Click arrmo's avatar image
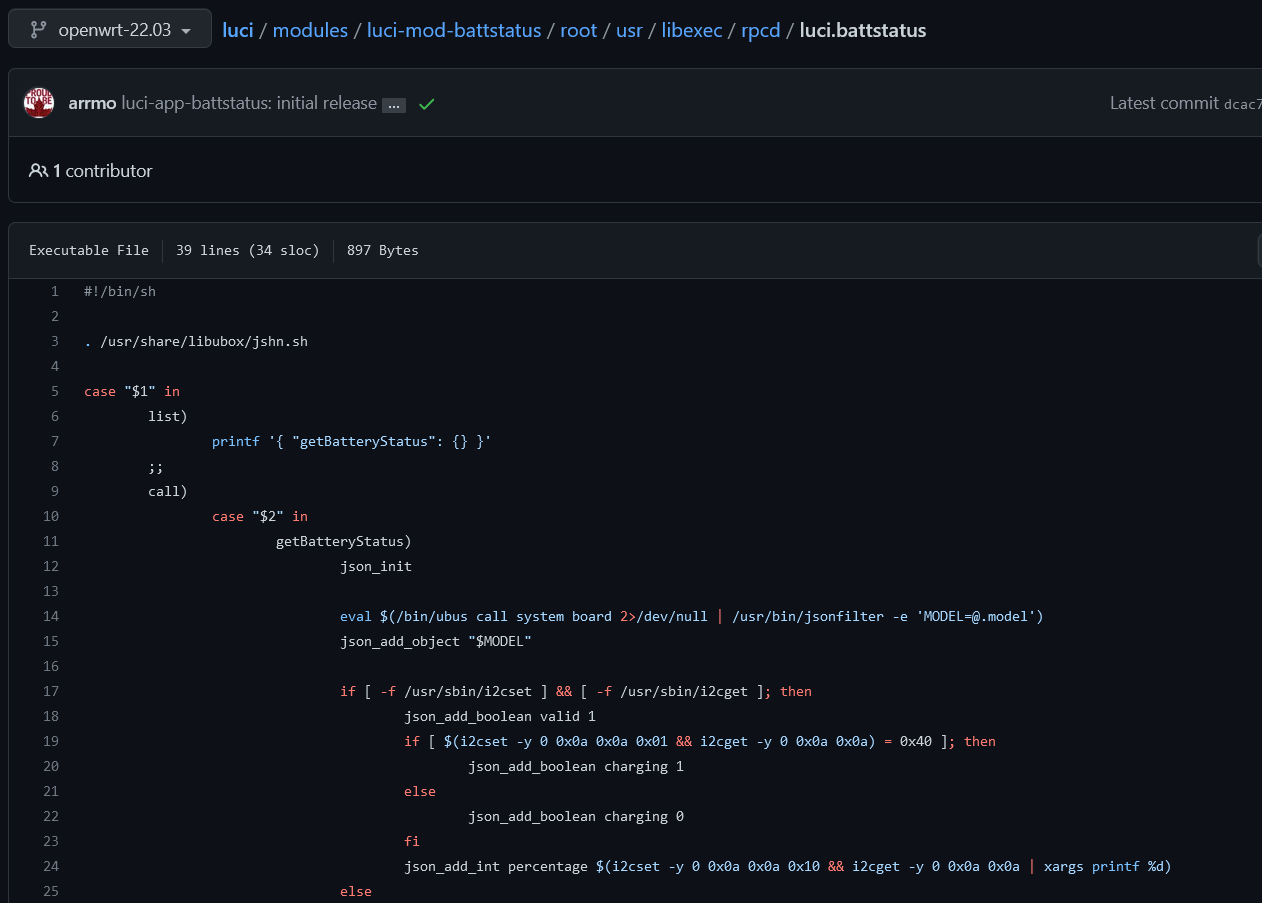 tap(38, 103)
